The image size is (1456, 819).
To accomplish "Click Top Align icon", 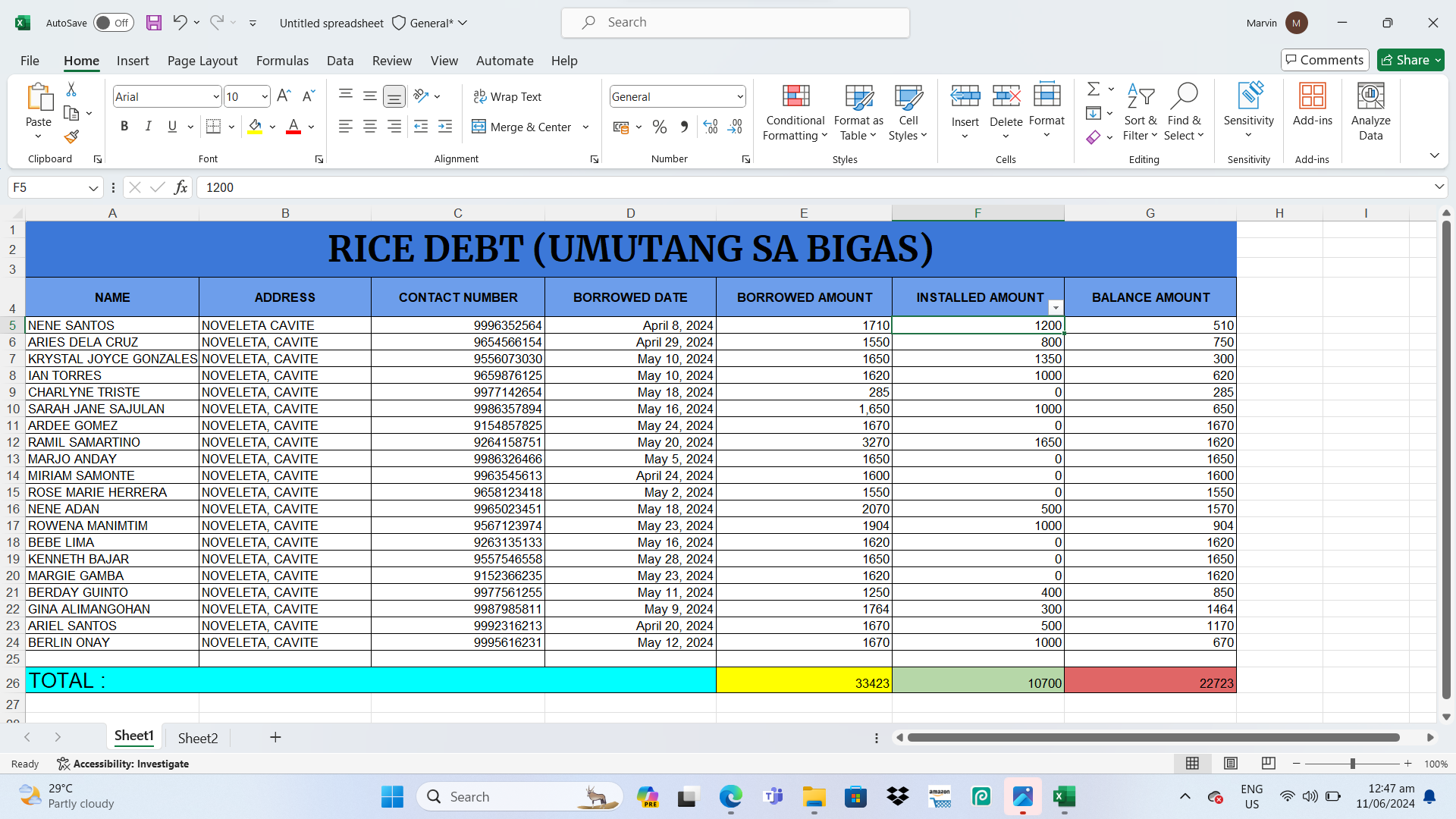I will tap(346, 96).
